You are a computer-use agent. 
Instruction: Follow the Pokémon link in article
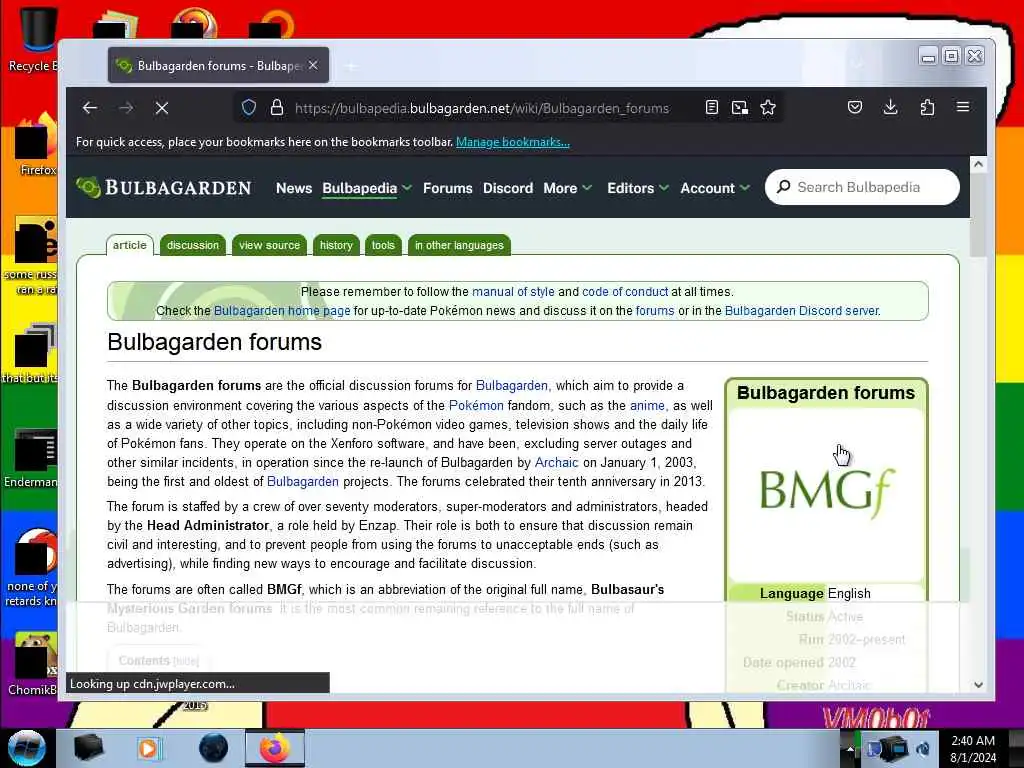coord(476,405)
